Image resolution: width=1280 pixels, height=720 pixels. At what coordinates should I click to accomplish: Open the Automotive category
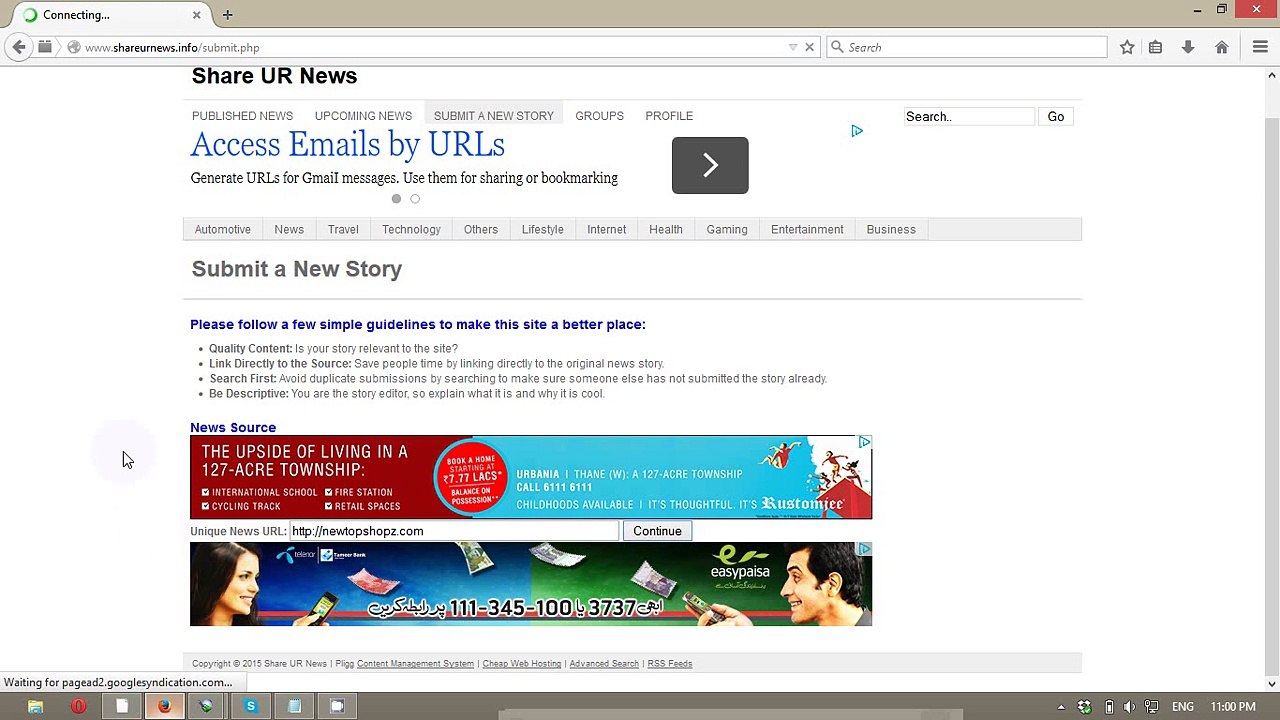point(222,230)
